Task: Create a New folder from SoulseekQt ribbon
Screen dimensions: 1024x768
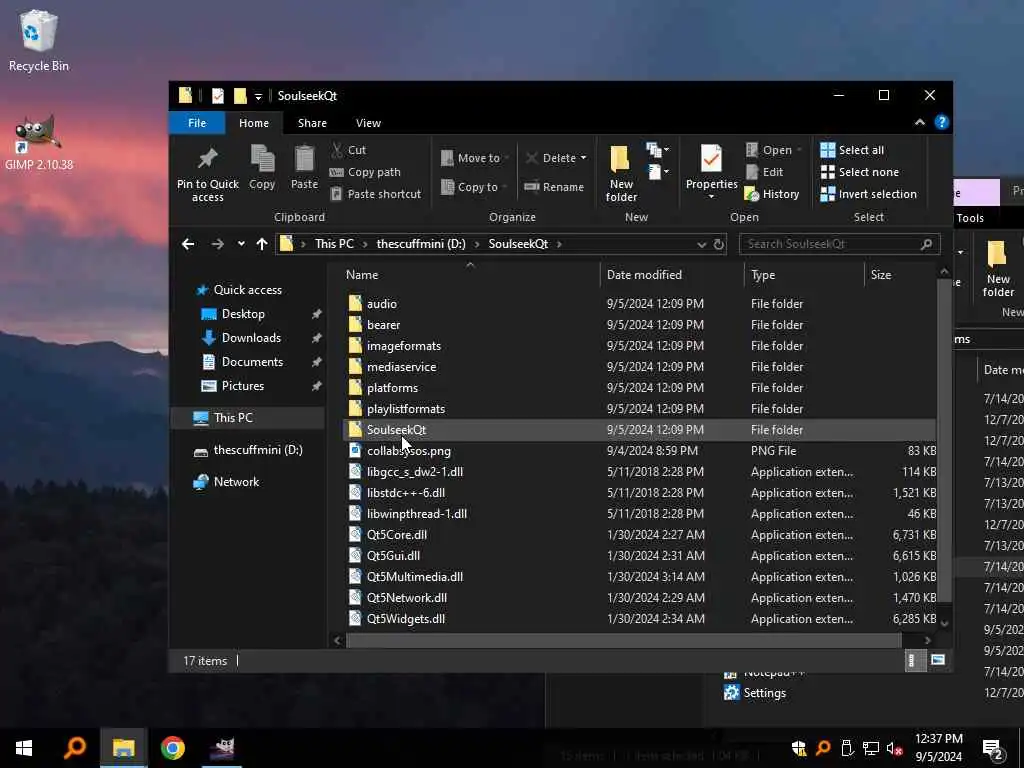Action: tap(621, 174)
